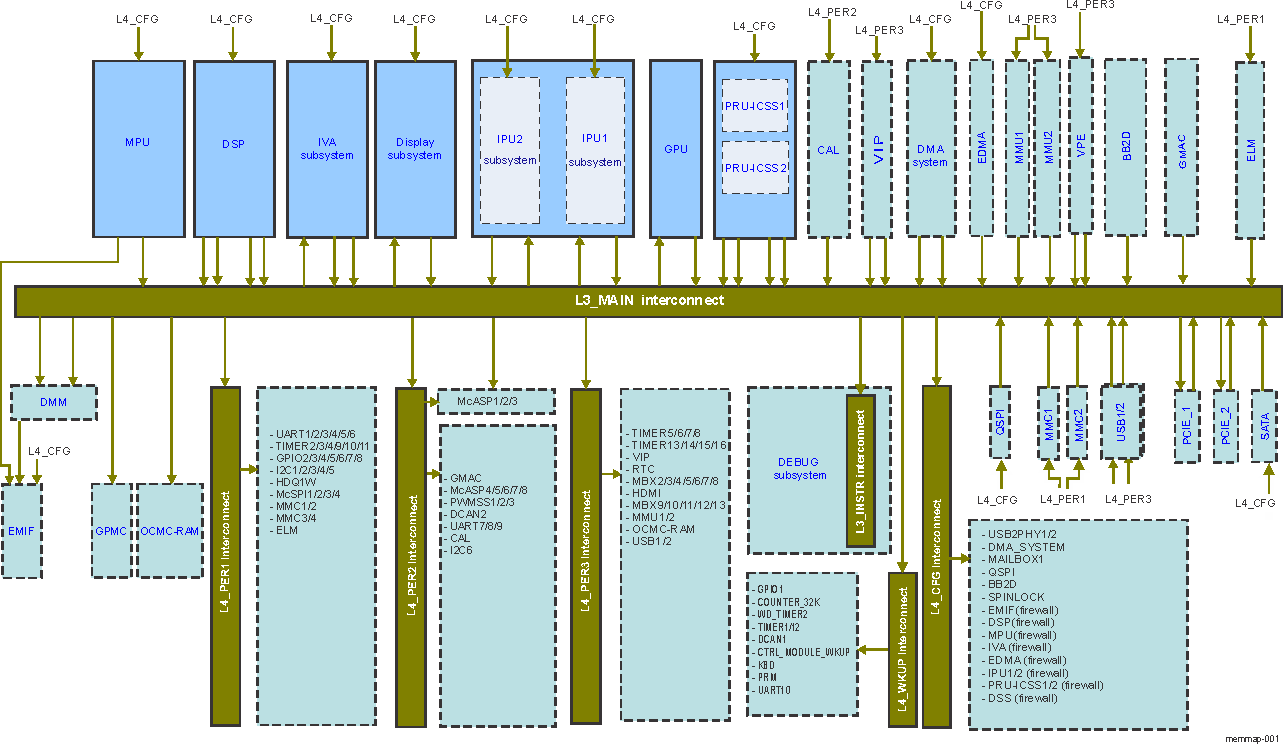The height and width of the screenshot is (744, 1283).
Task: Click the MMC3/4 entry
Action: [x=296, y=518]
